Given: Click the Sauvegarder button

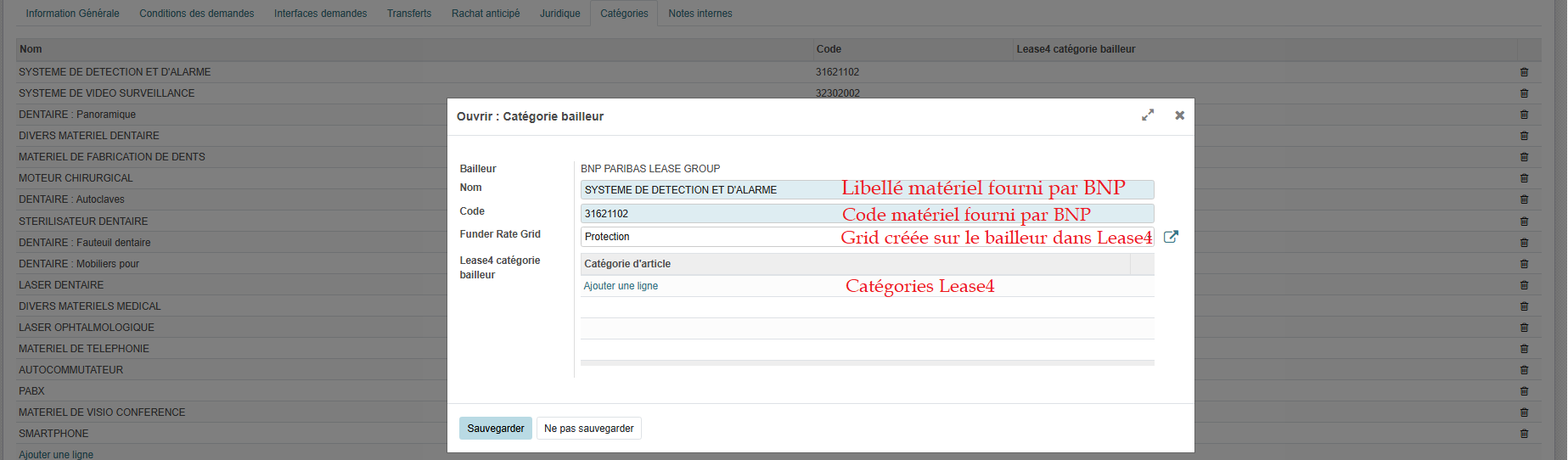Looking at the screenshot, I should tap(495, 429).
